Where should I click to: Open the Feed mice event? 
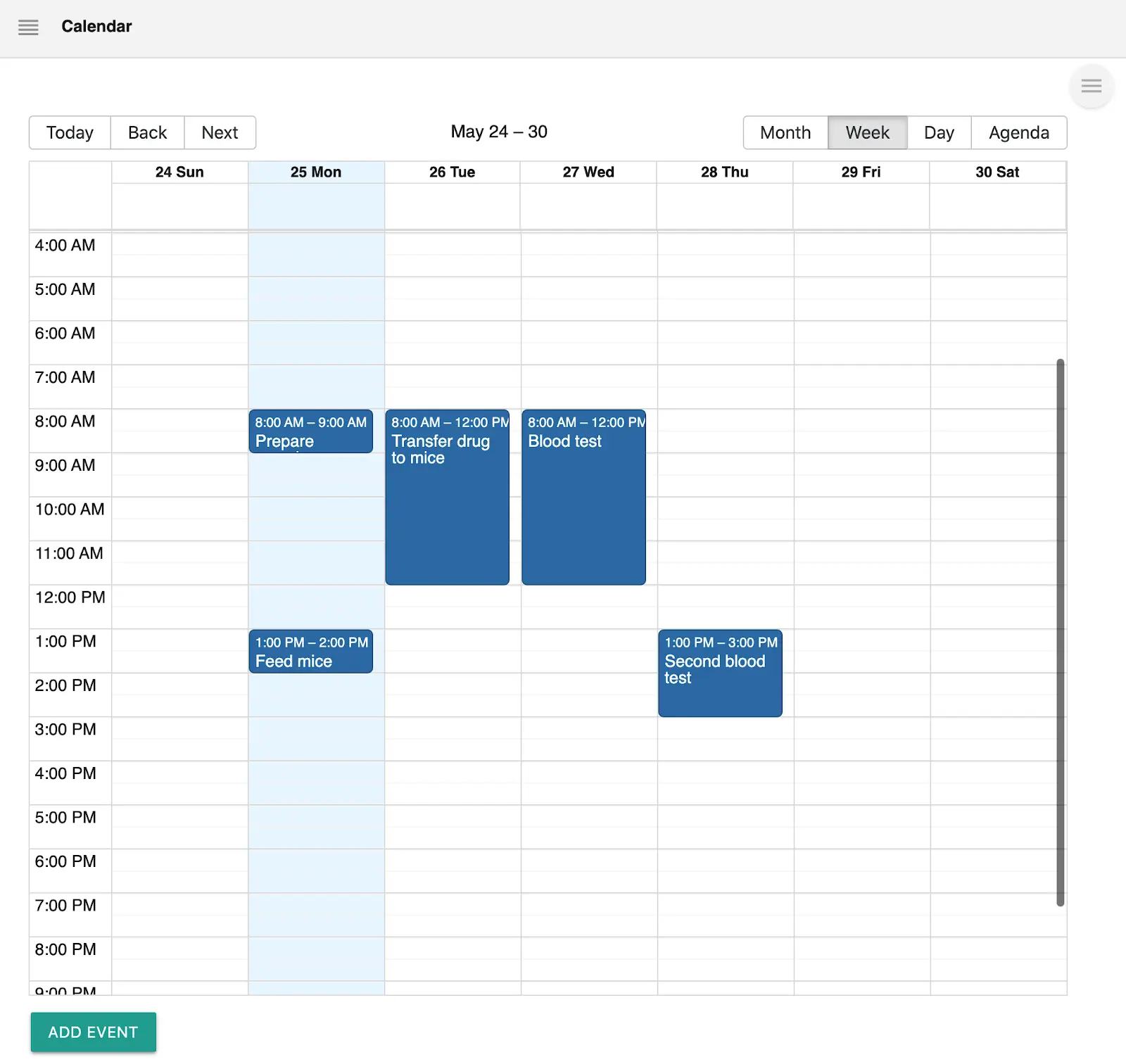pos(310,652)
